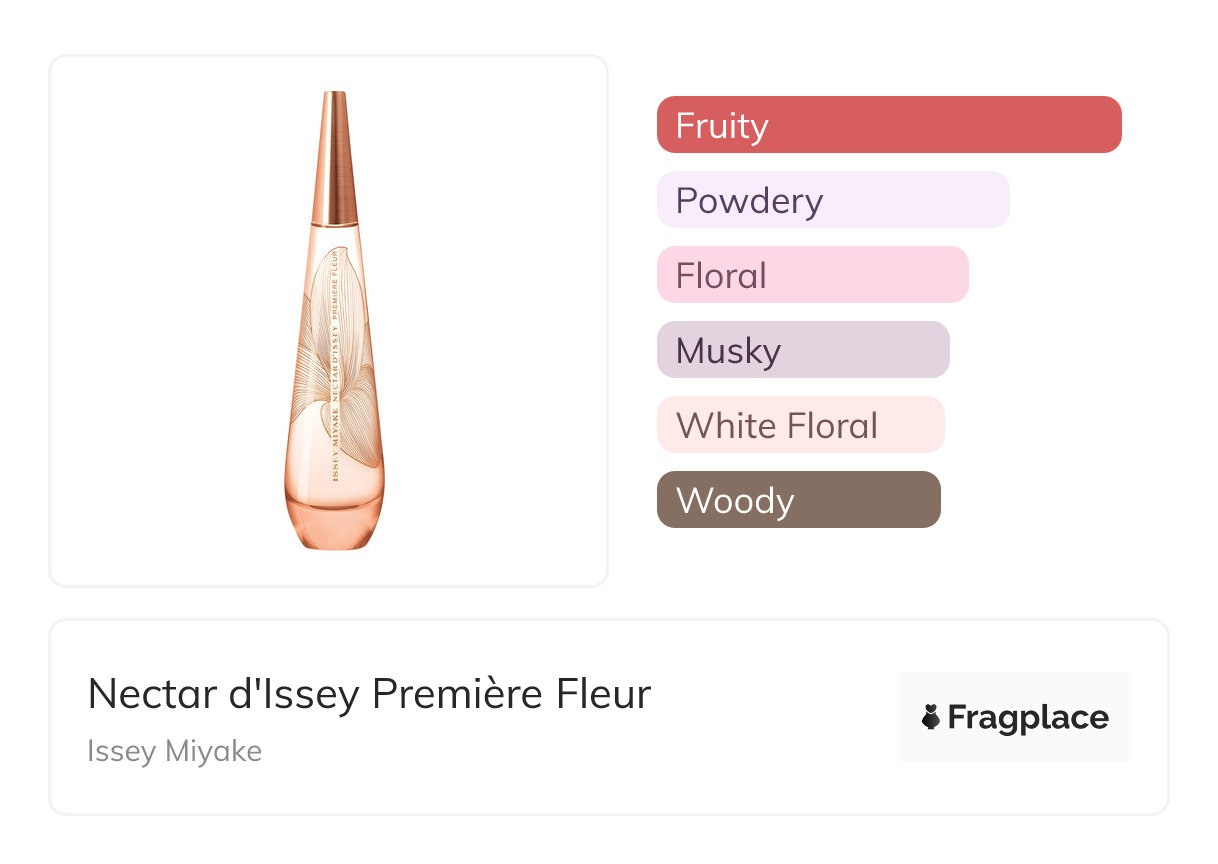Click the Powdery label text
This screenshot has width=1218, height=864.
pos(749,201)
